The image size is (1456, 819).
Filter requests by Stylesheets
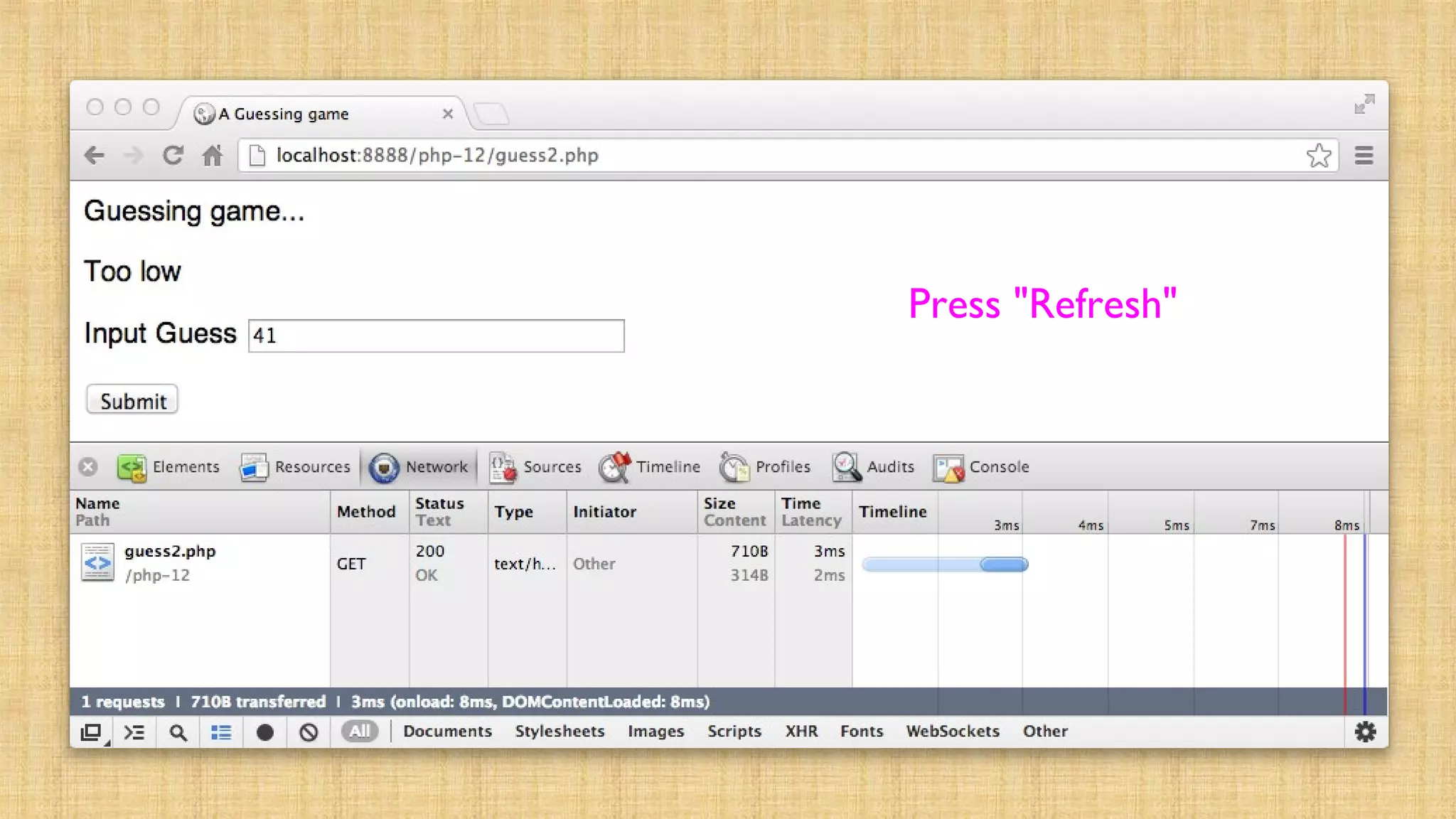coord(560,731)
